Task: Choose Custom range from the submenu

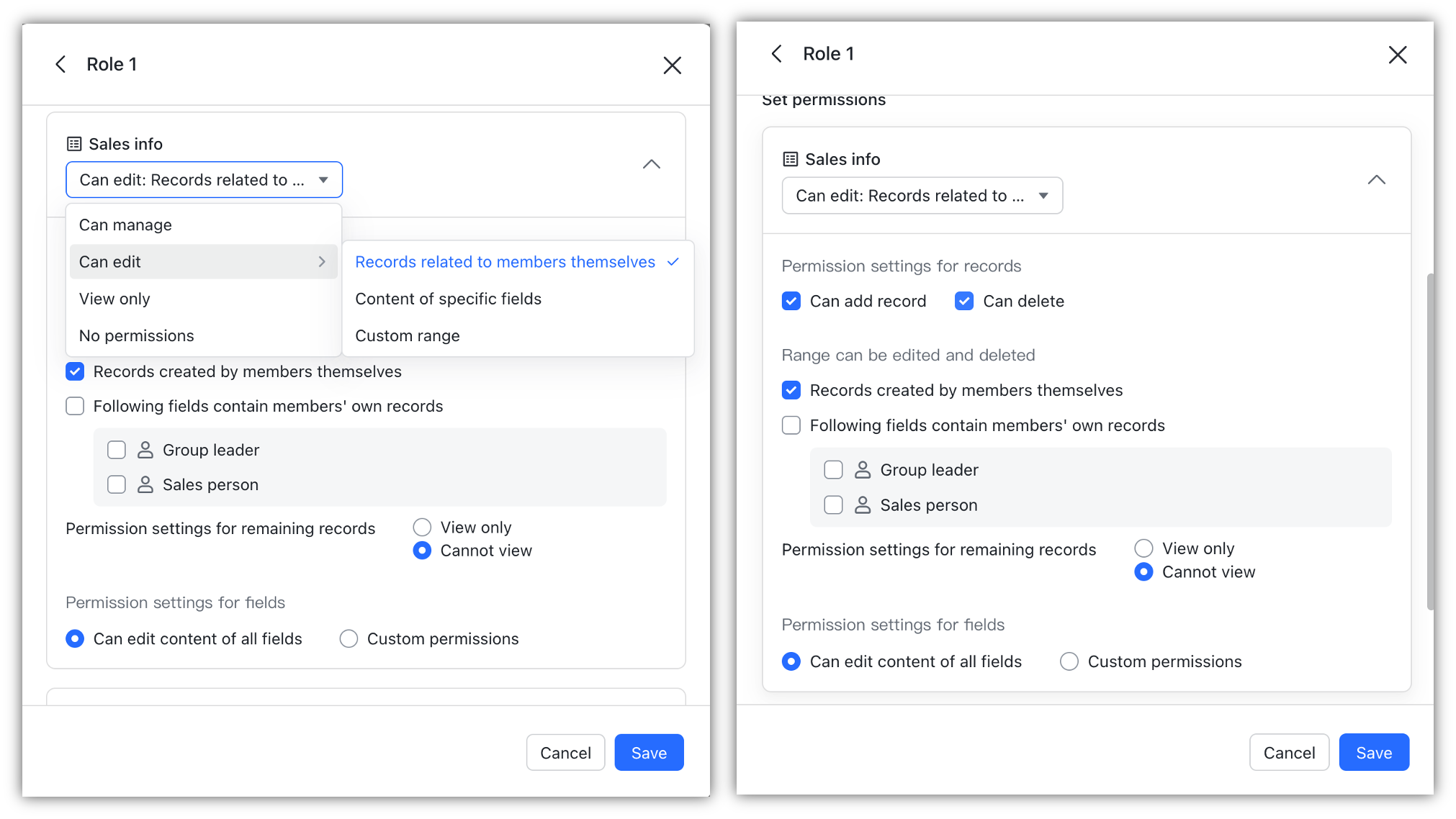Action: point(407,335)
